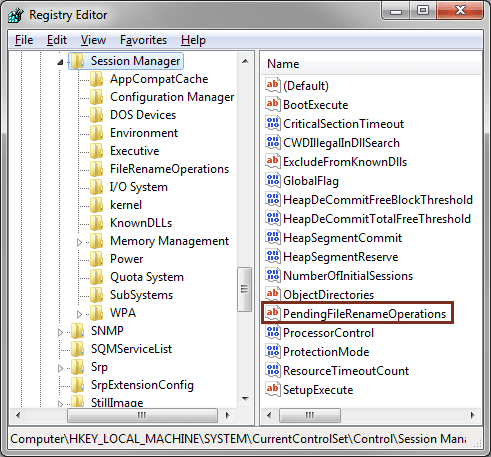Click the HeapDeCommitFreeBlockThreshold value icon
This screenshot has width=491, height=457.
[x=272, y=199]
